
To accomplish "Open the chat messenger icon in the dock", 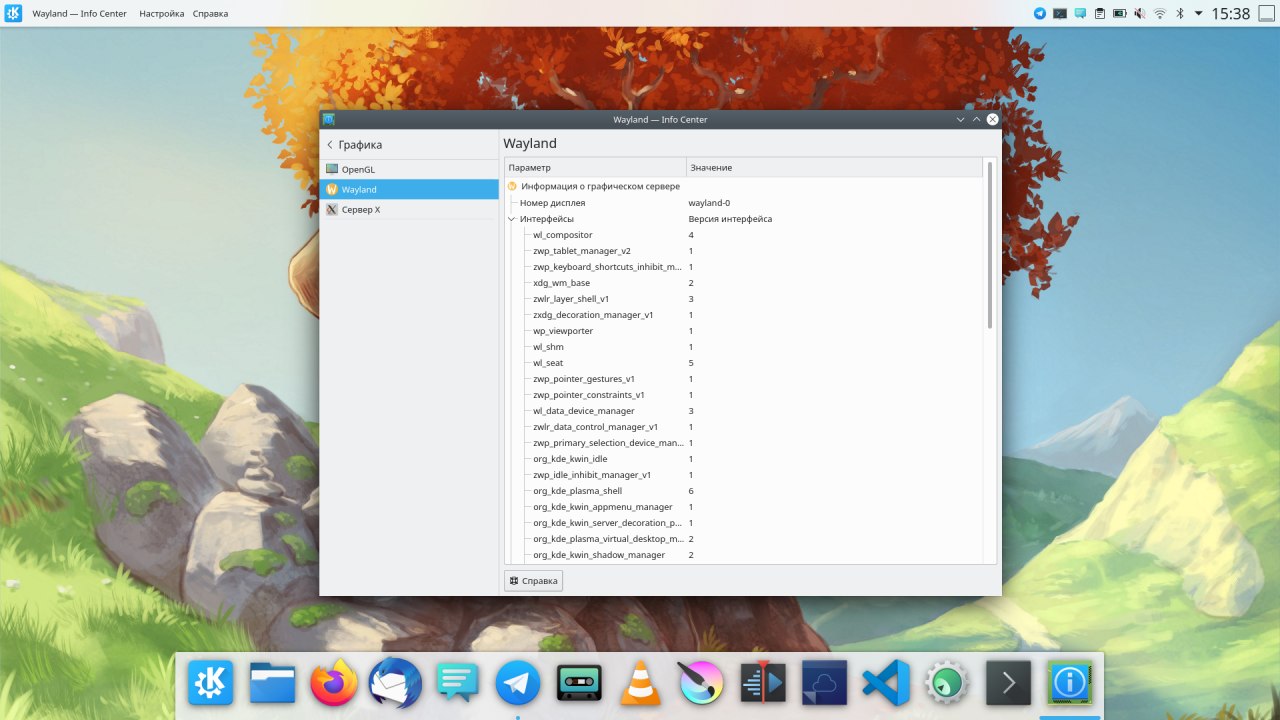I will pos(457,683).
